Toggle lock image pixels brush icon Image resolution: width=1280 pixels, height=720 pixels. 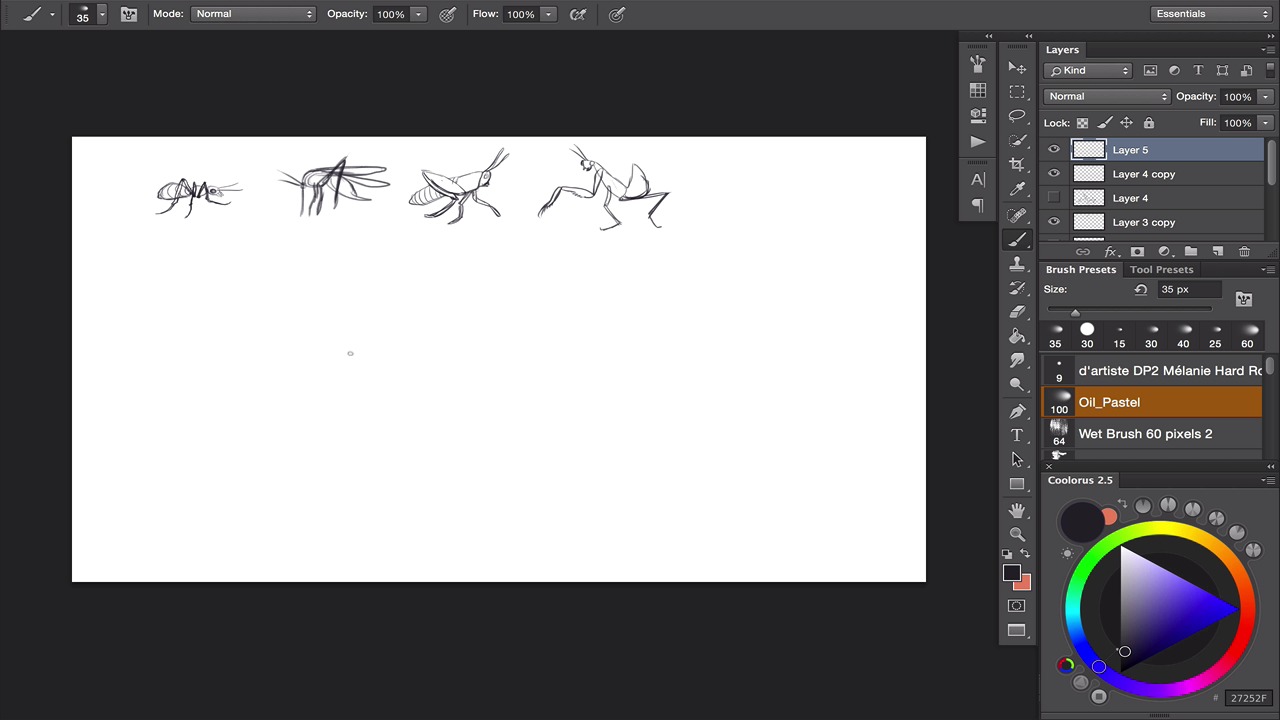[x=1104, y=123]
